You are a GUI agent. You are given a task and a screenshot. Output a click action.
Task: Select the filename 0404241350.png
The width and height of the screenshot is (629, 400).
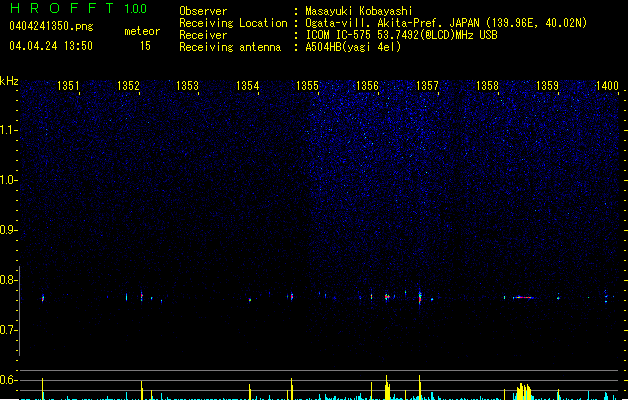pyautogui.click(x=51, y=26)
